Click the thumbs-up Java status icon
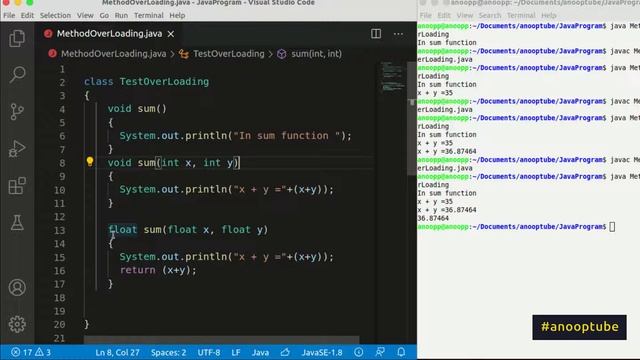This screenshot has height=360, width=640. coord(285,352)
